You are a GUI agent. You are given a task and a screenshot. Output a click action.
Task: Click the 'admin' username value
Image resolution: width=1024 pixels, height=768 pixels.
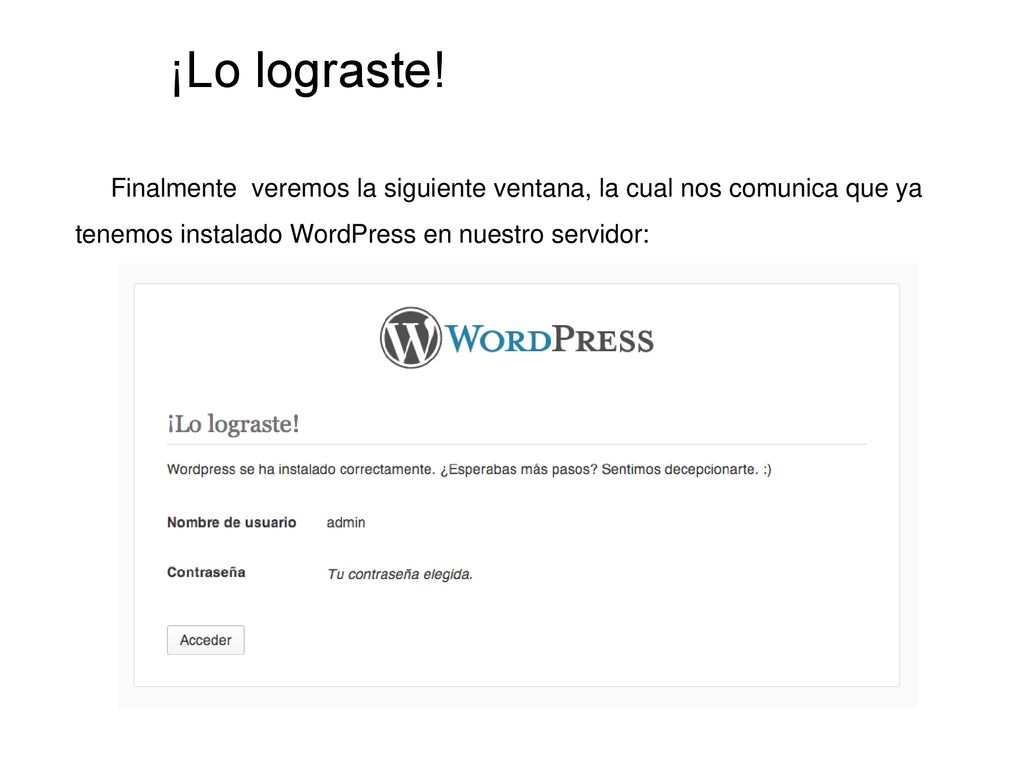pyautogui.click(x=346, y=522)
